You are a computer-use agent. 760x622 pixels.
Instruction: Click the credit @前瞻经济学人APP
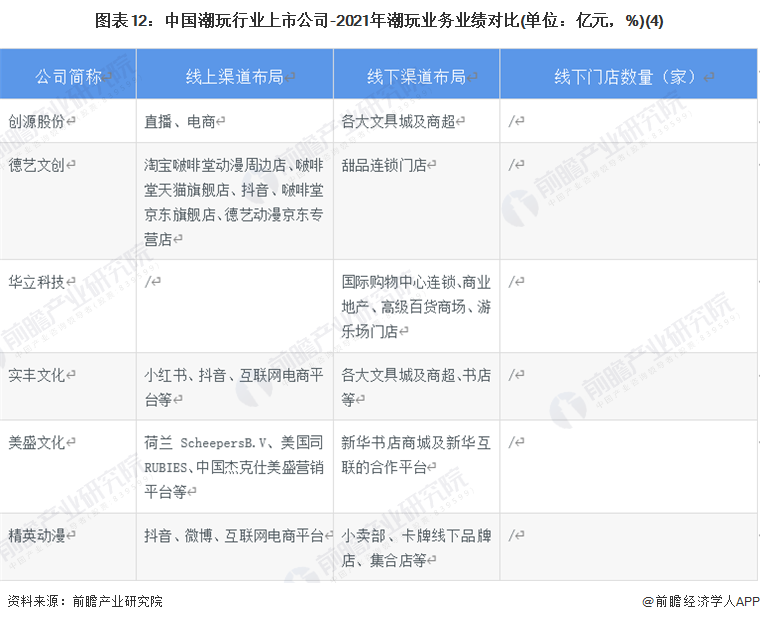[x=701, y=601]
